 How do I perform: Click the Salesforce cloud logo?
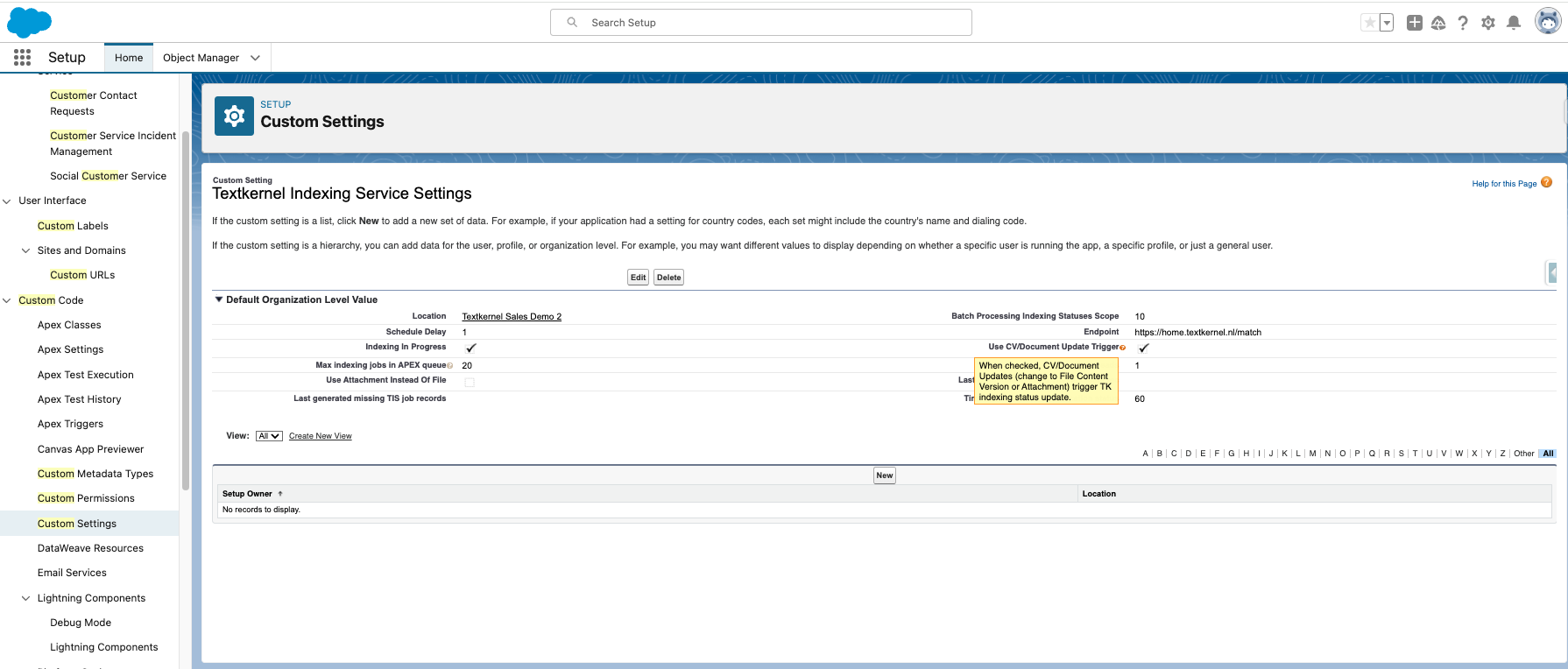[x=29, y=22]
